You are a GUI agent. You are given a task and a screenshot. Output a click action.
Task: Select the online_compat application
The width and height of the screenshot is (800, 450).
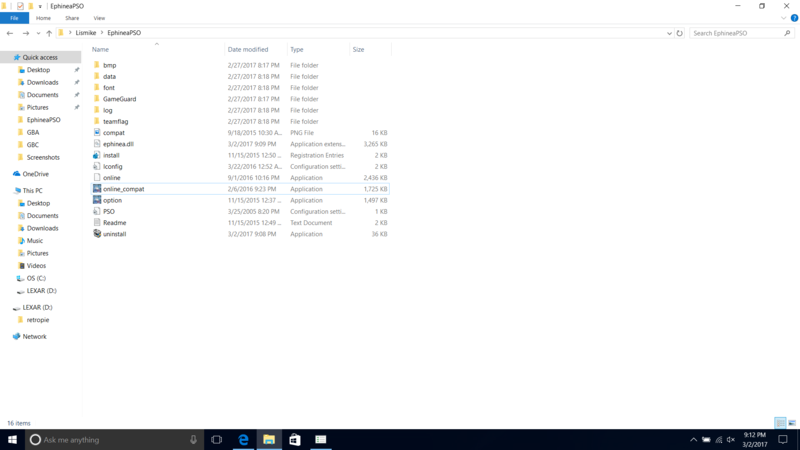coord(123,189)
